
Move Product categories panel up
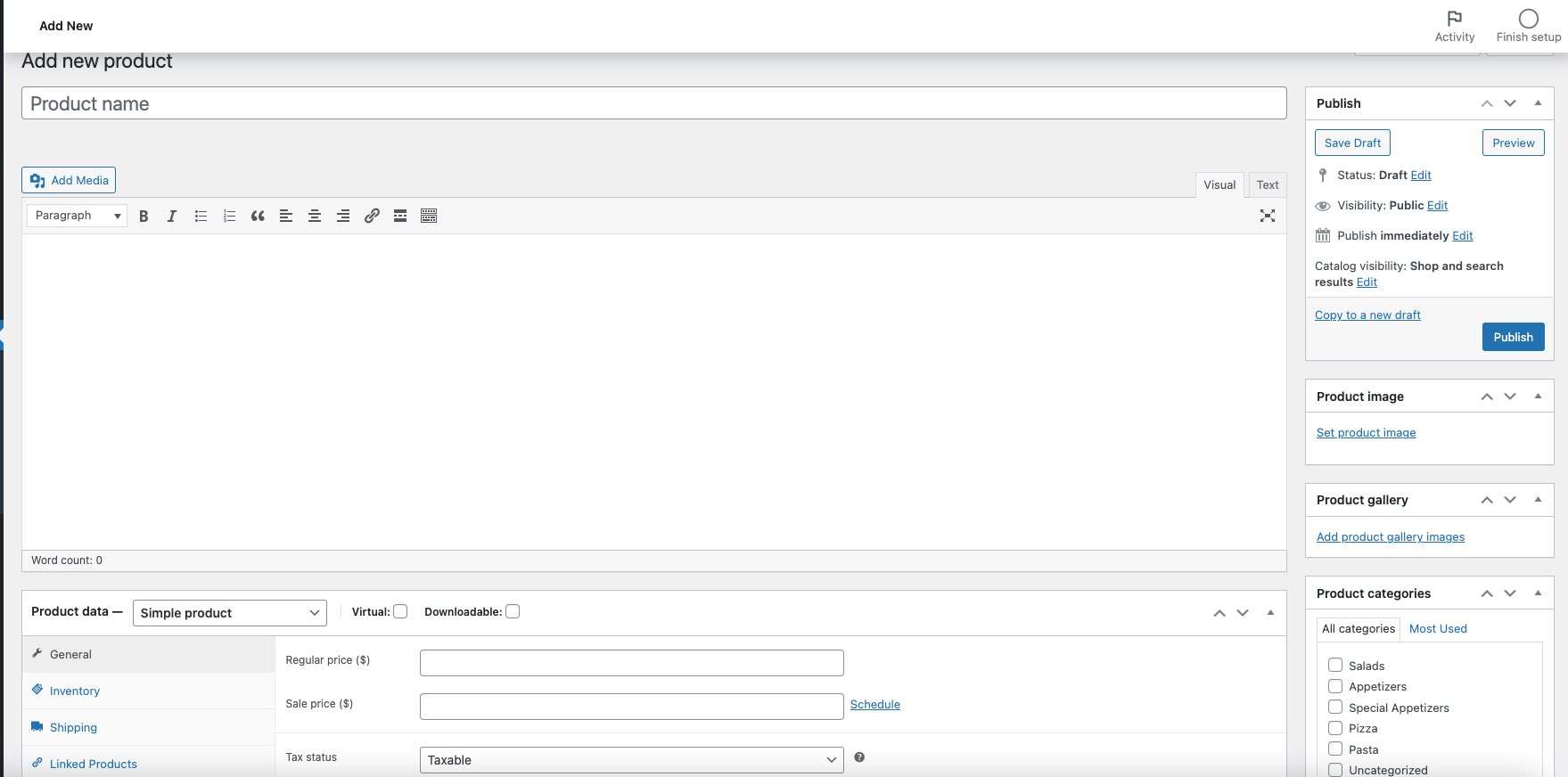pyautogui.click(x=1487, y=593)
